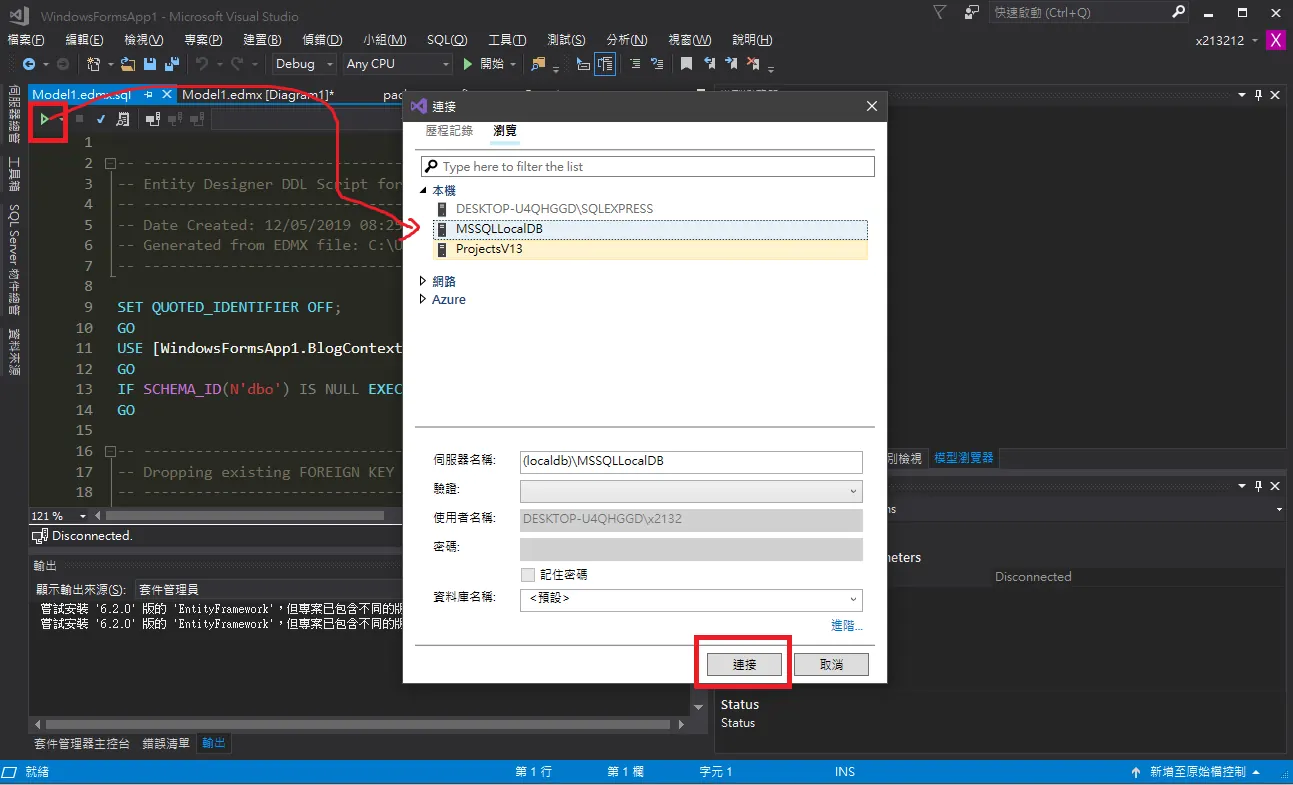The height and width of the screenshot is (785, 1293).
Task: Toggle the 記住密碼 checkbox
Action: [x=528, y=575]
